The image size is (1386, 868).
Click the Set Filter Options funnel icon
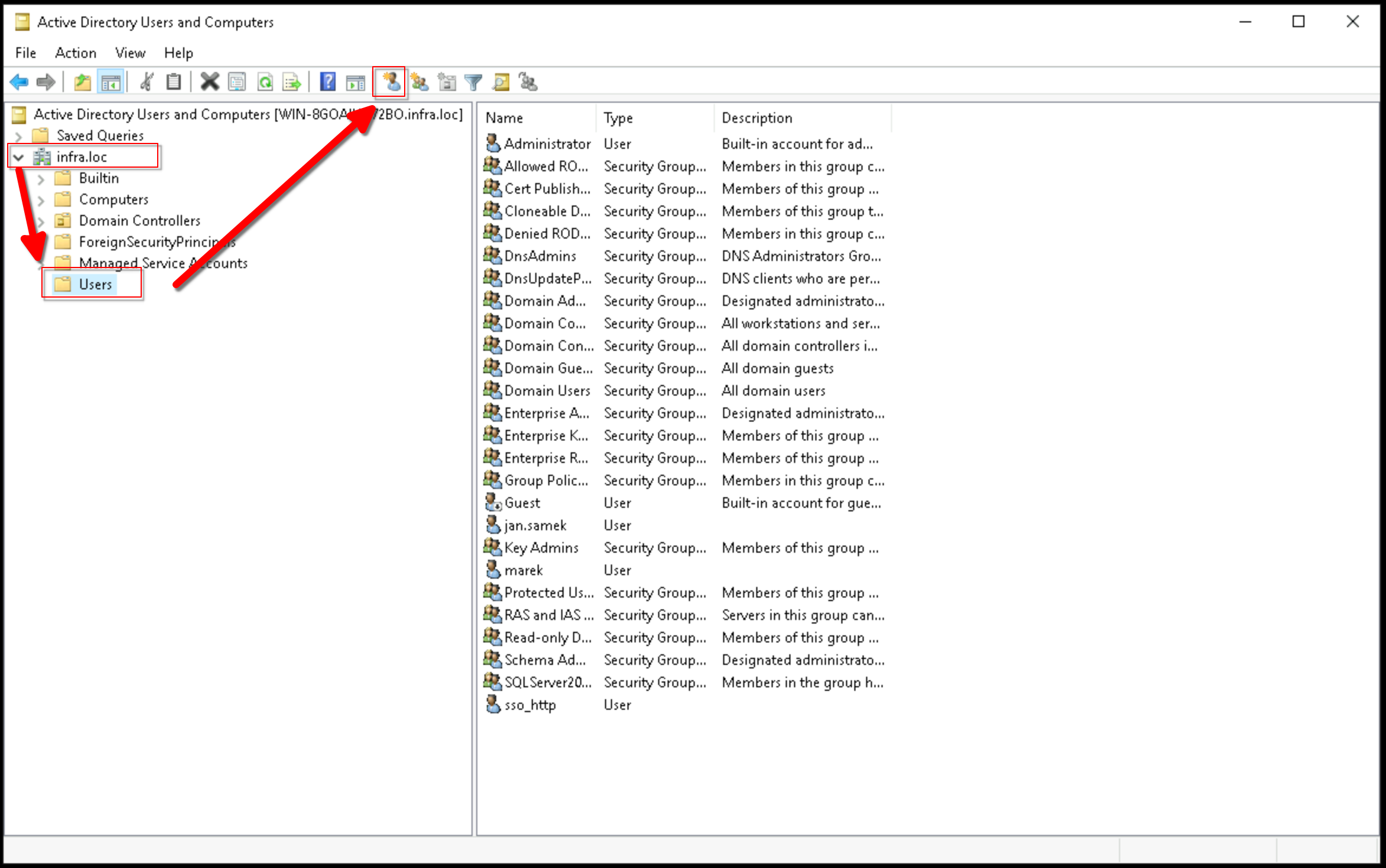click(x=473, y=82)
